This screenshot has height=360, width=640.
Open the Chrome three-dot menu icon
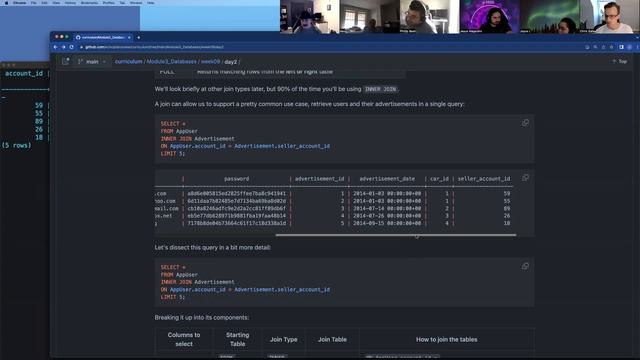click(x=637, y=47)
